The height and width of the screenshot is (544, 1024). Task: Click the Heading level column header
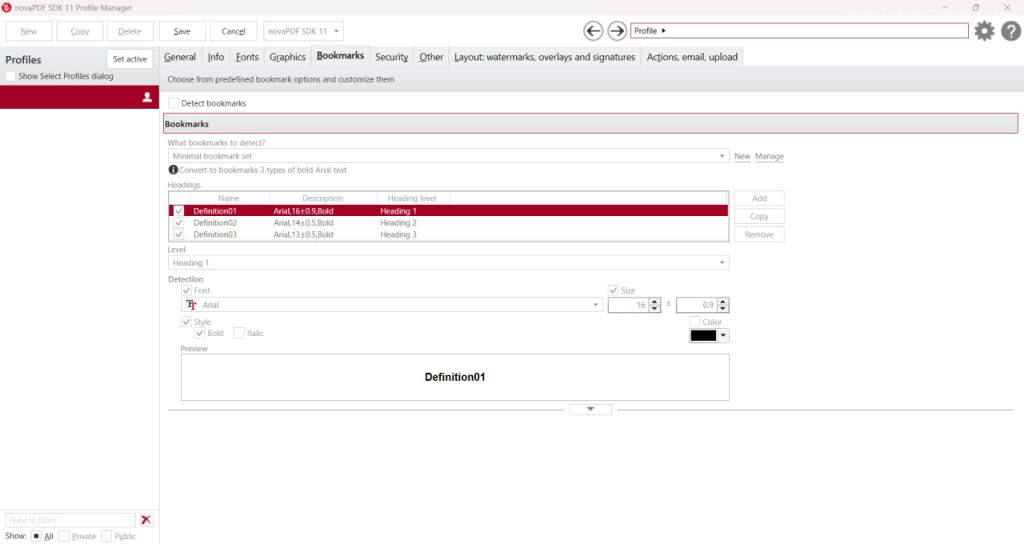pyautogui.click(x=412, y=198)
